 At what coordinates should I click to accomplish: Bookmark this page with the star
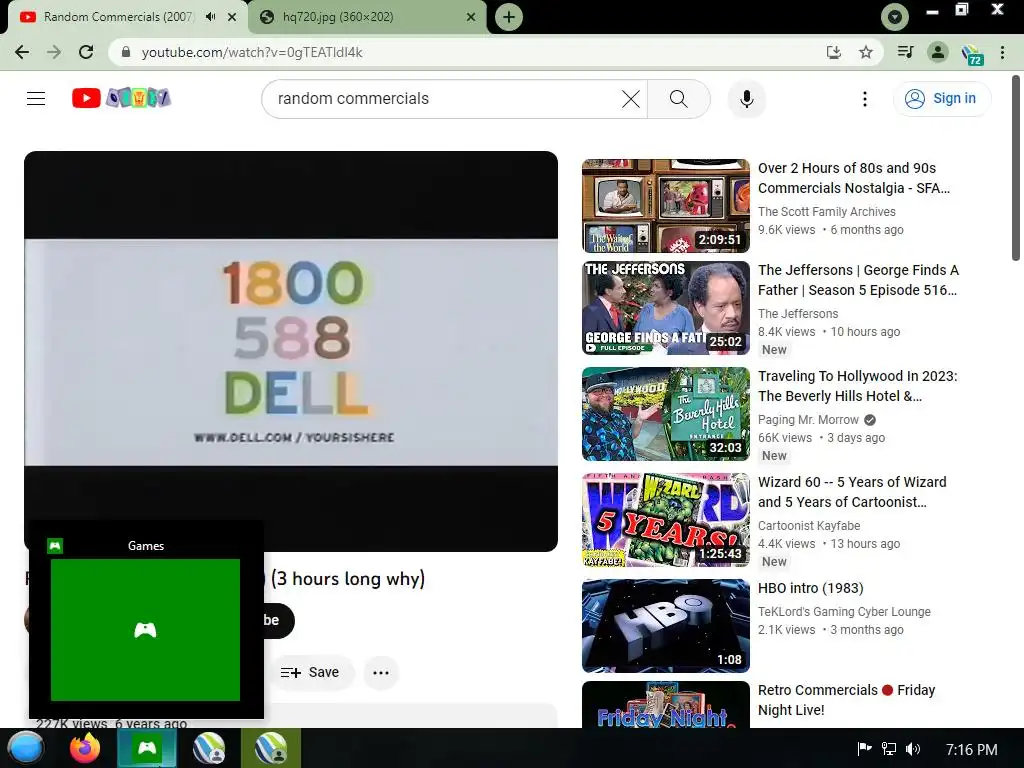(x=866, y=52)
